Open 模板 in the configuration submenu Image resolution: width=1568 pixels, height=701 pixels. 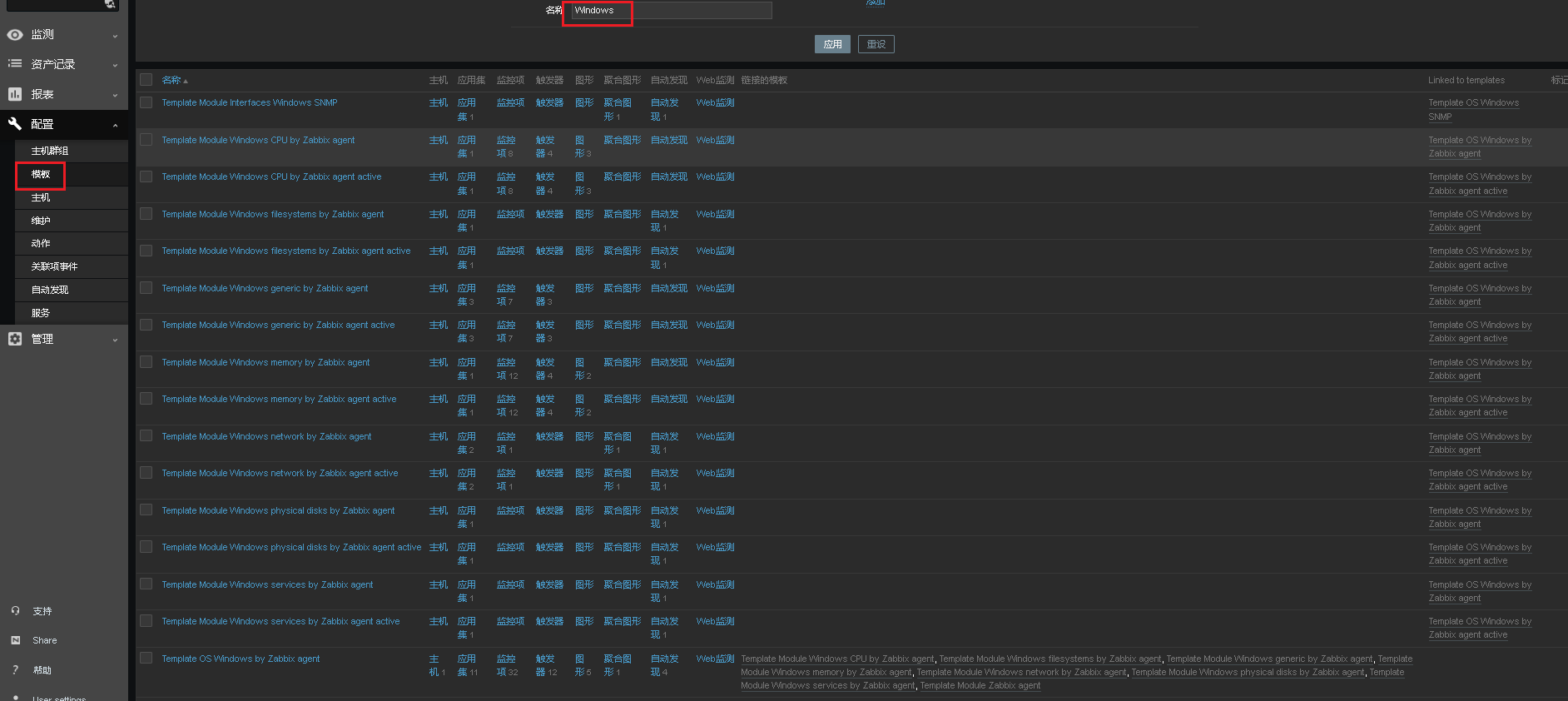[x=41, y=174]
